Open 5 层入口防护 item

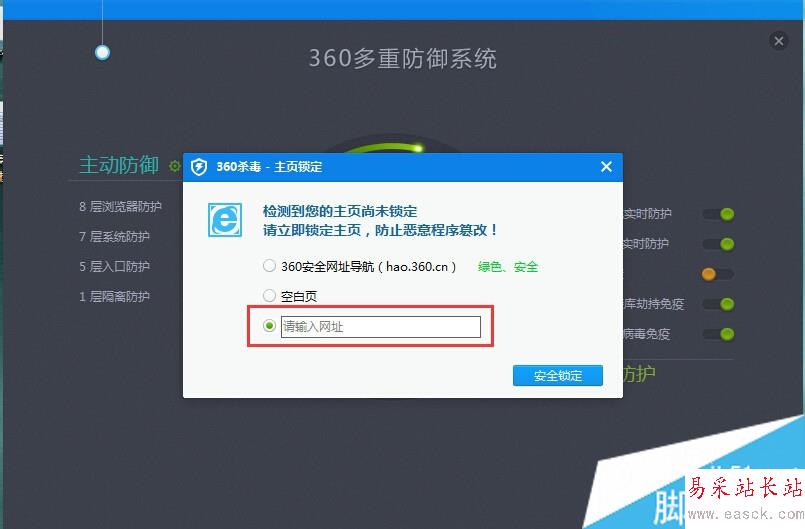114,266
